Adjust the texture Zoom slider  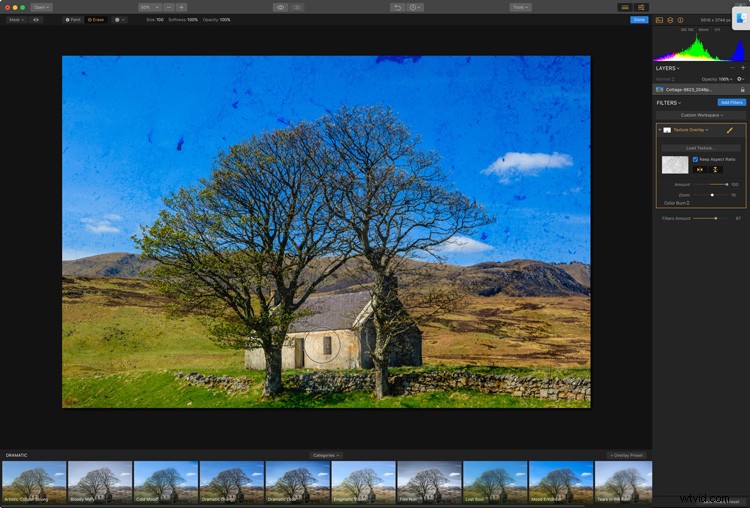tap(711, 195)
